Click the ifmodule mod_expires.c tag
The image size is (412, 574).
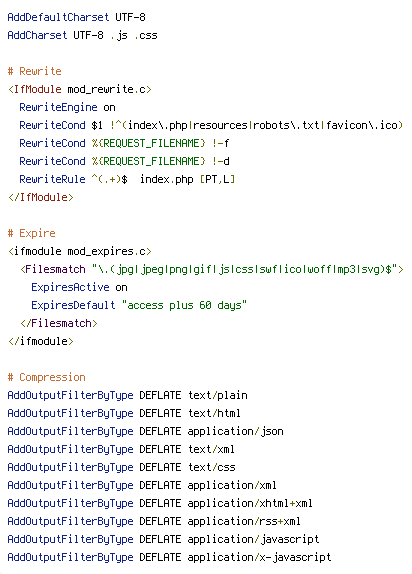point(79,251)
